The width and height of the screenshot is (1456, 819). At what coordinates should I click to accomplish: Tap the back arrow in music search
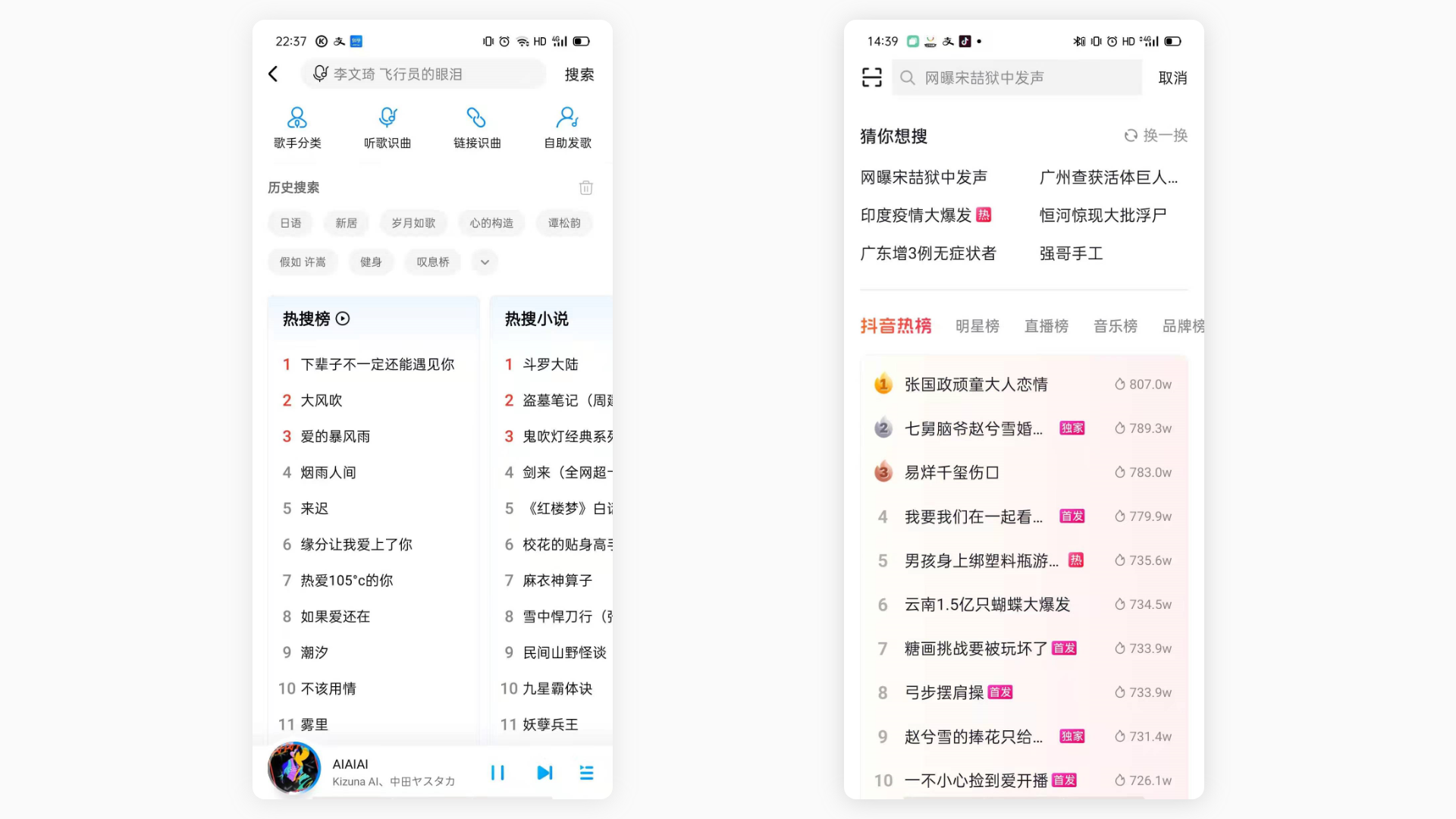tap(273, 74)
